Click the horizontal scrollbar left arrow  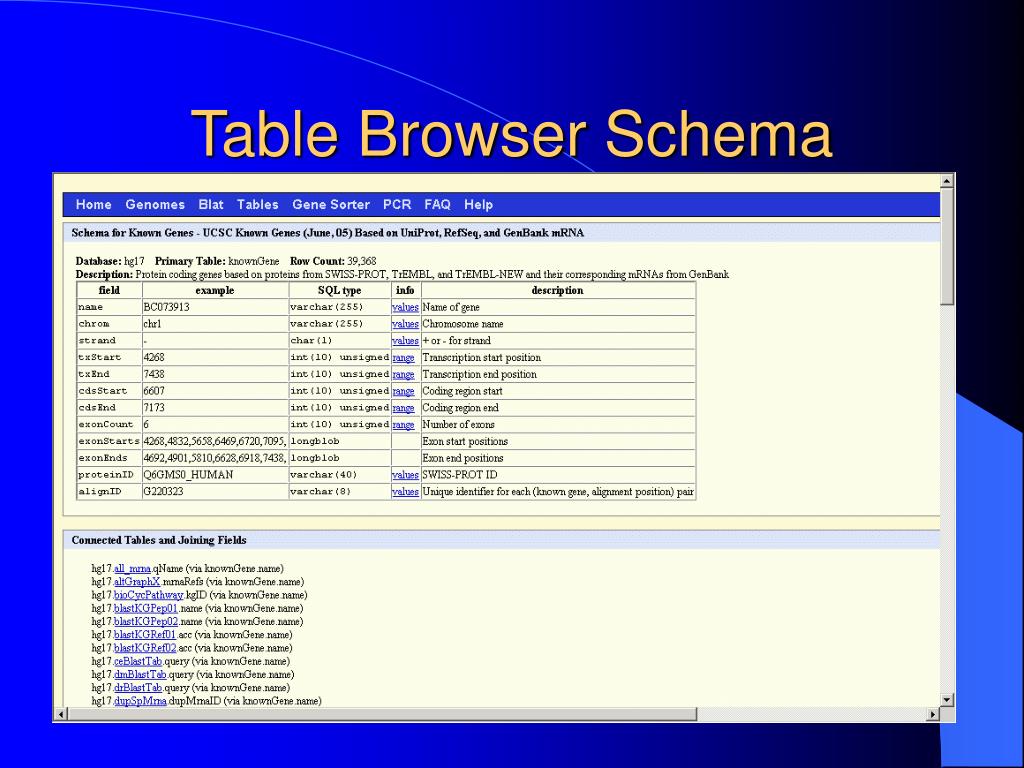(x=61, y=714)
